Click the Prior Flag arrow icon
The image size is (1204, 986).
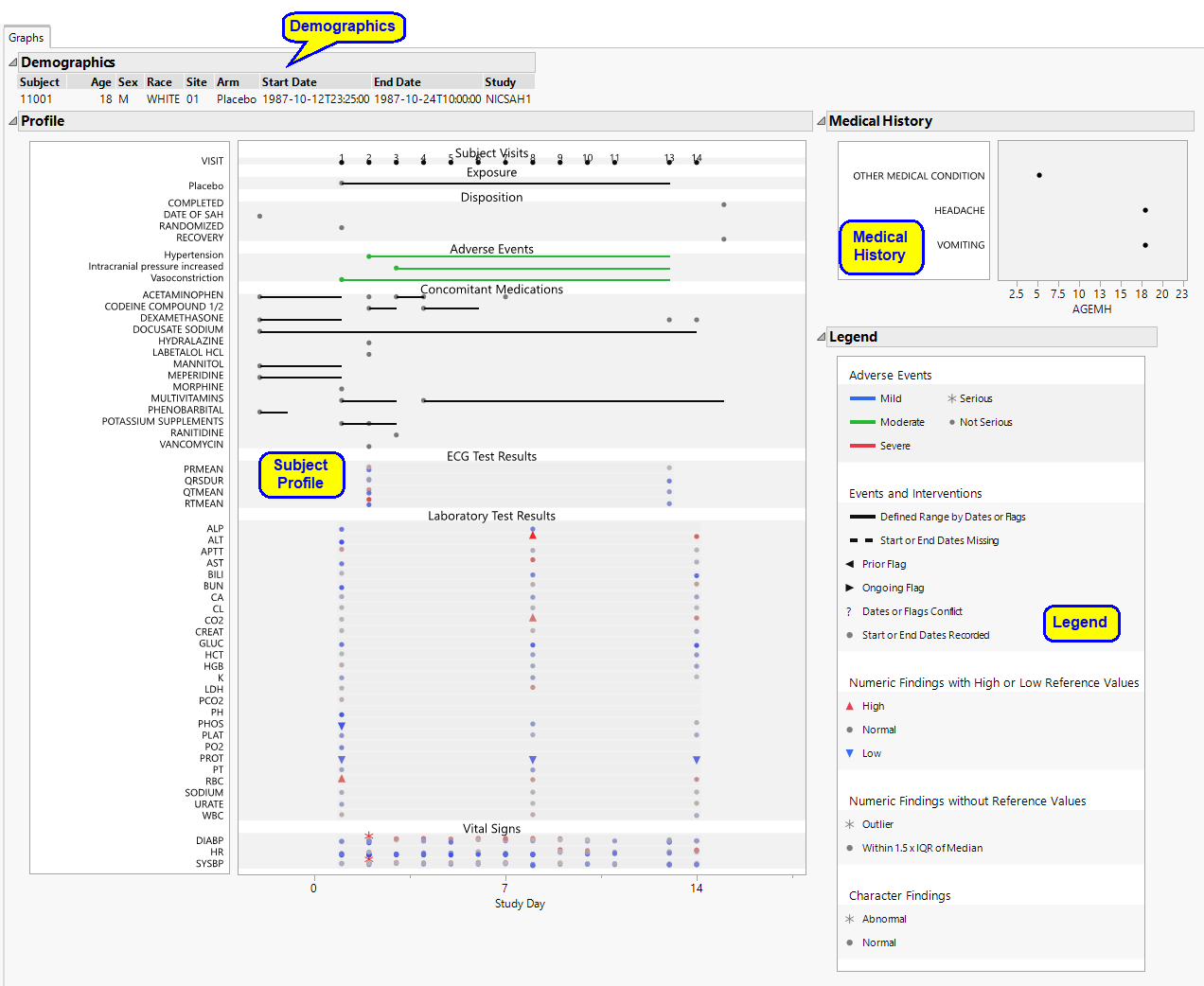coord(850,564)
